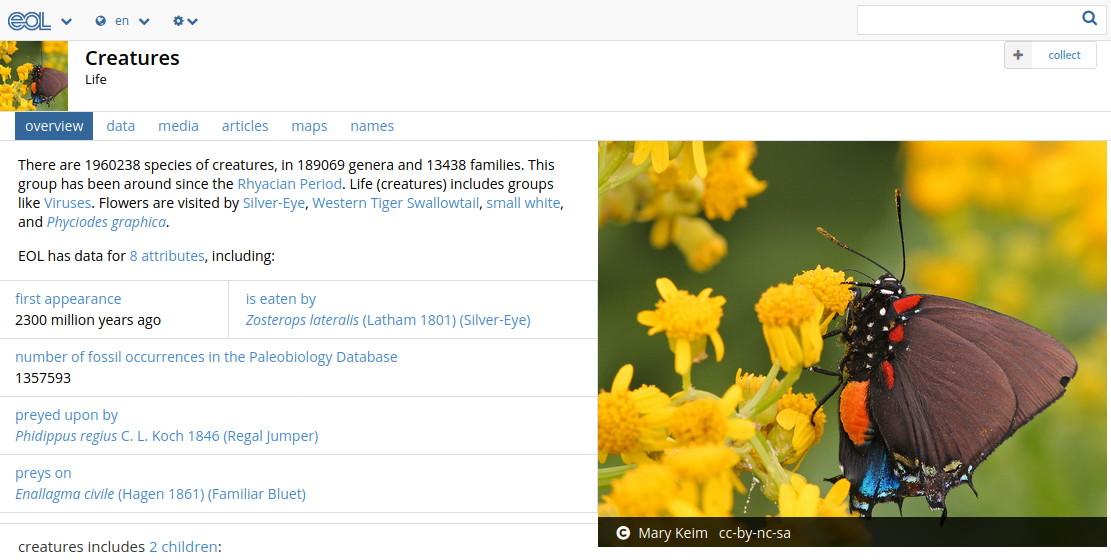Open the gear settings menu
The image size is (1111, 560).
click(x=179, y=21)
